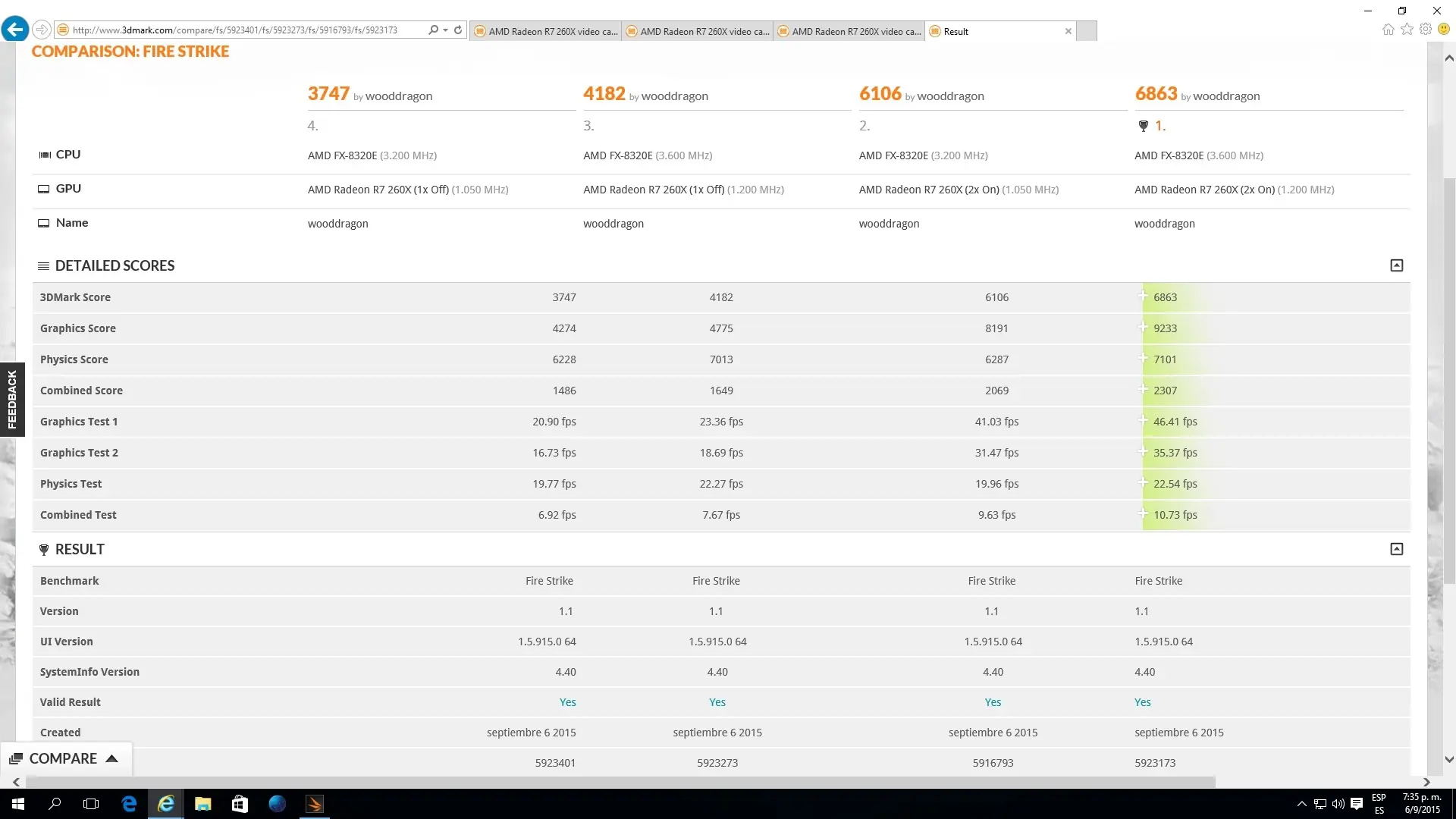The height and width of the screenshot is (819, 1456).
Task: Open File Explorer from the taskbar
Action: (202, 804)
